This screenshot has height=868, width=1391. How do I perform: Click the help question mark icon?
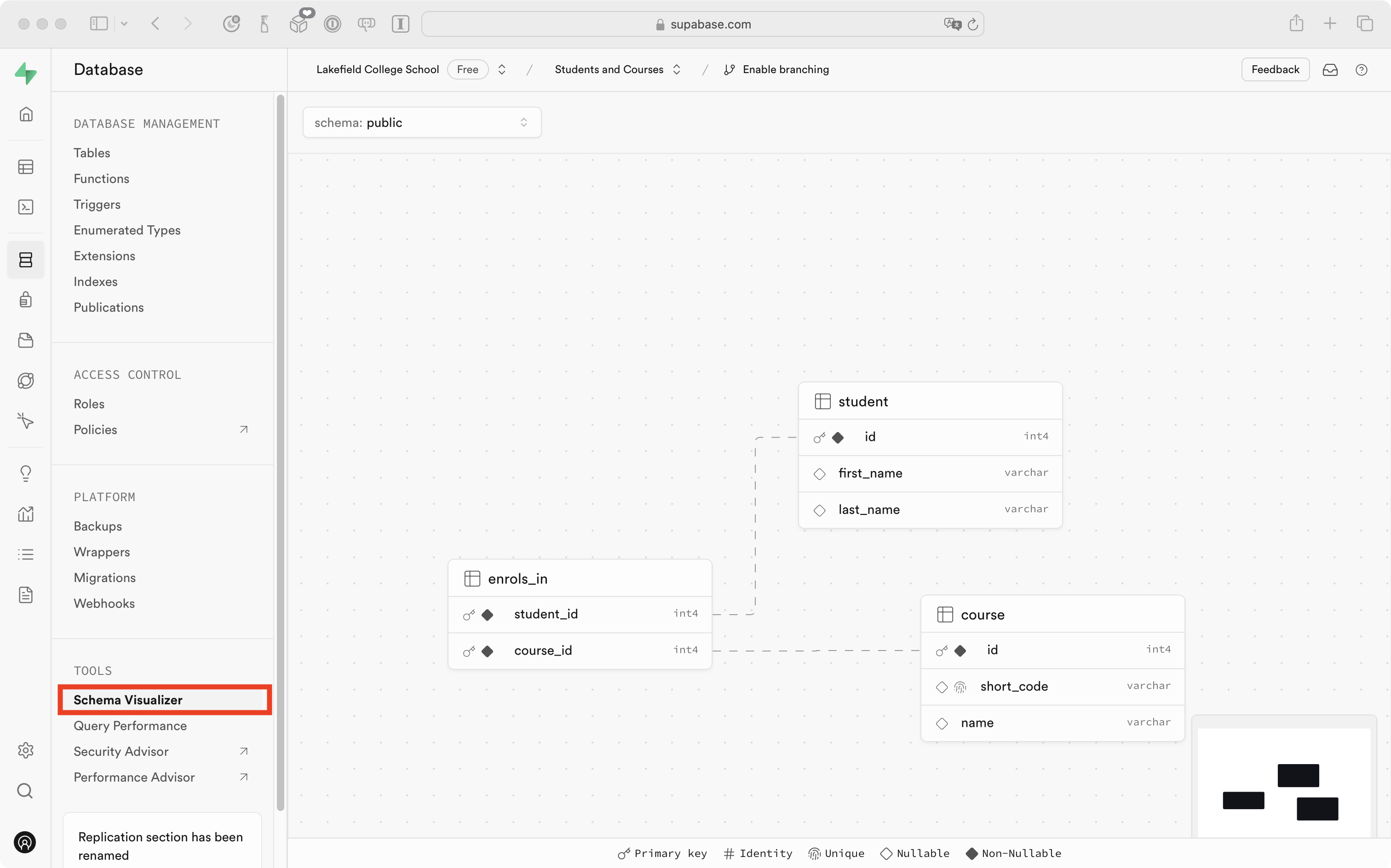[1361, 70]
